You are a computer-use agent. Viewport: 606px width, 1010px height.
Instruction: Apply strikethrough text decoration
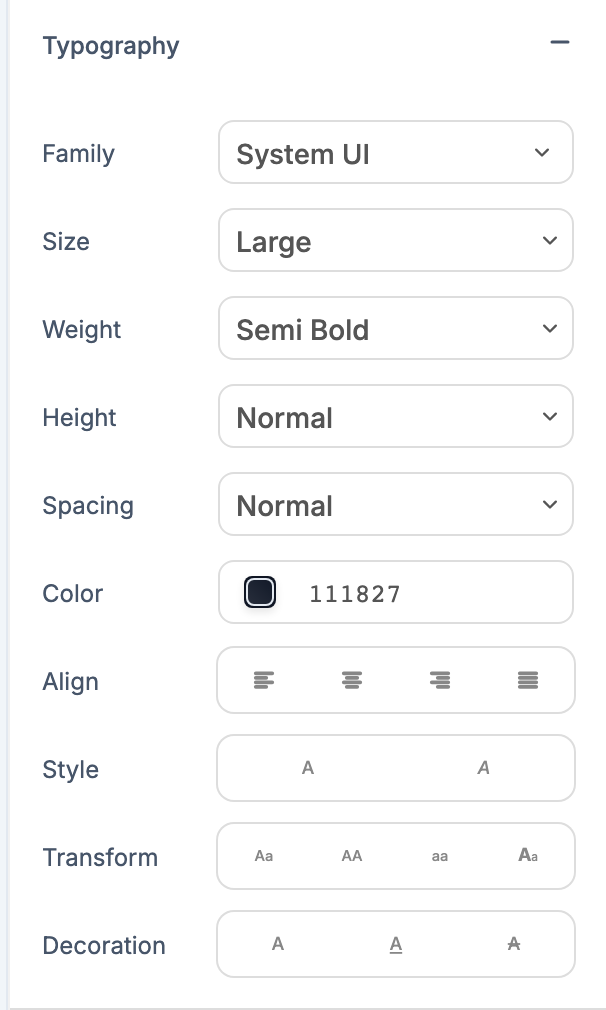tap(514, 944)
